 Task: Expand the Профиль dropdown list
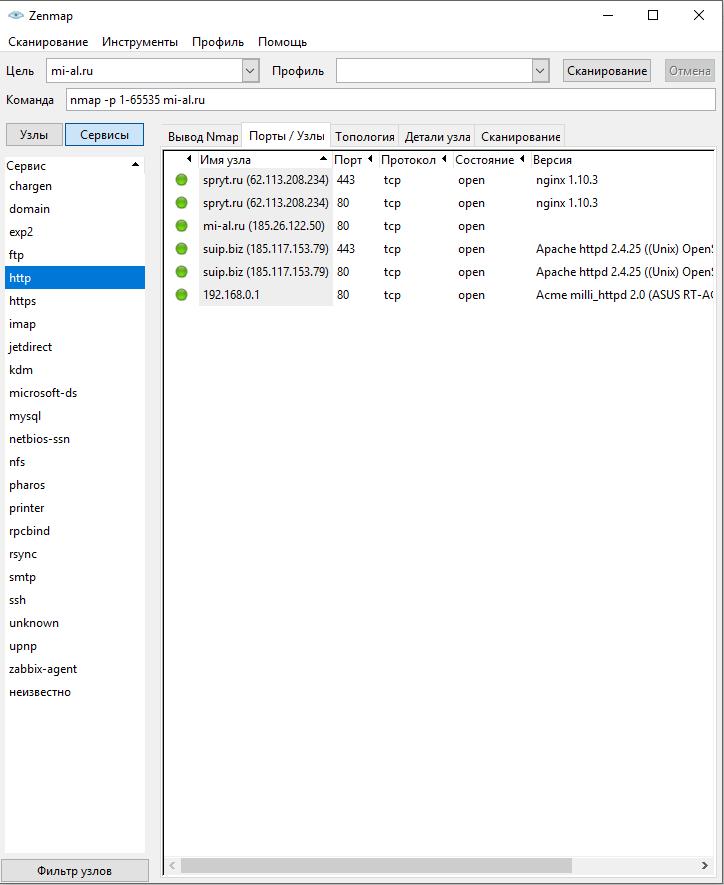point(540,71)
